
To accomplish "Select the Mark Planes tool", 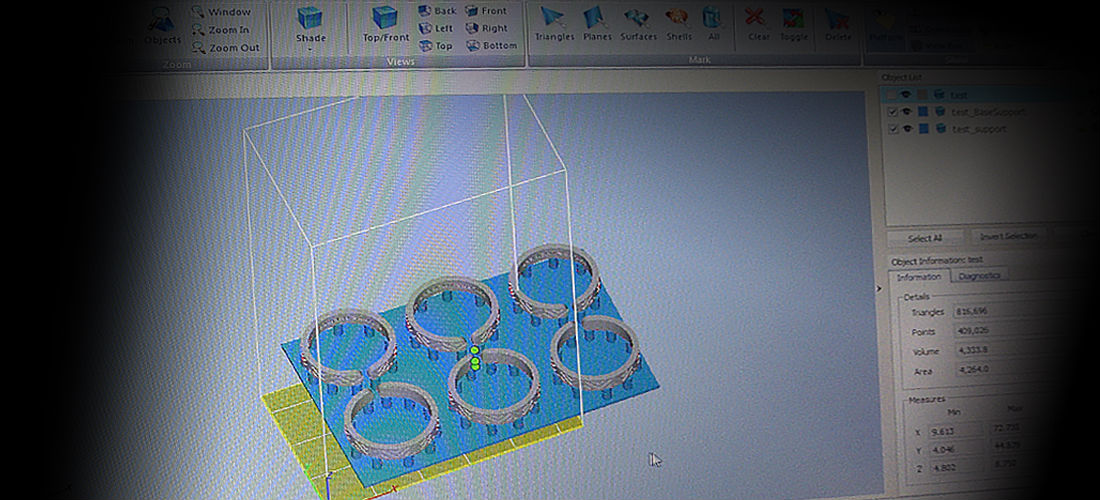I will click(x=597, y=23).
